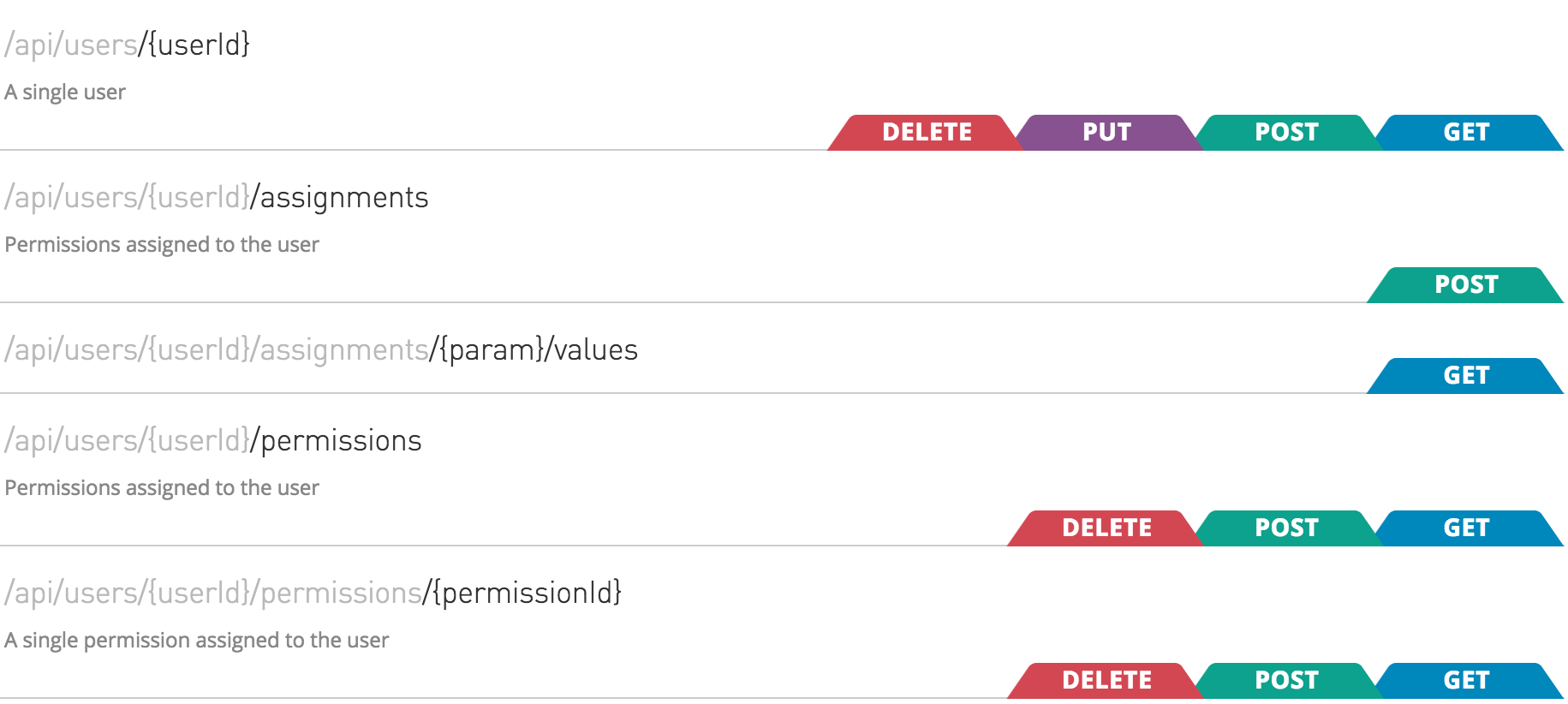Screen dimensions: 1568x704
Task: Click GET at the bottom permission endpoint
Action: (1465, 679)
